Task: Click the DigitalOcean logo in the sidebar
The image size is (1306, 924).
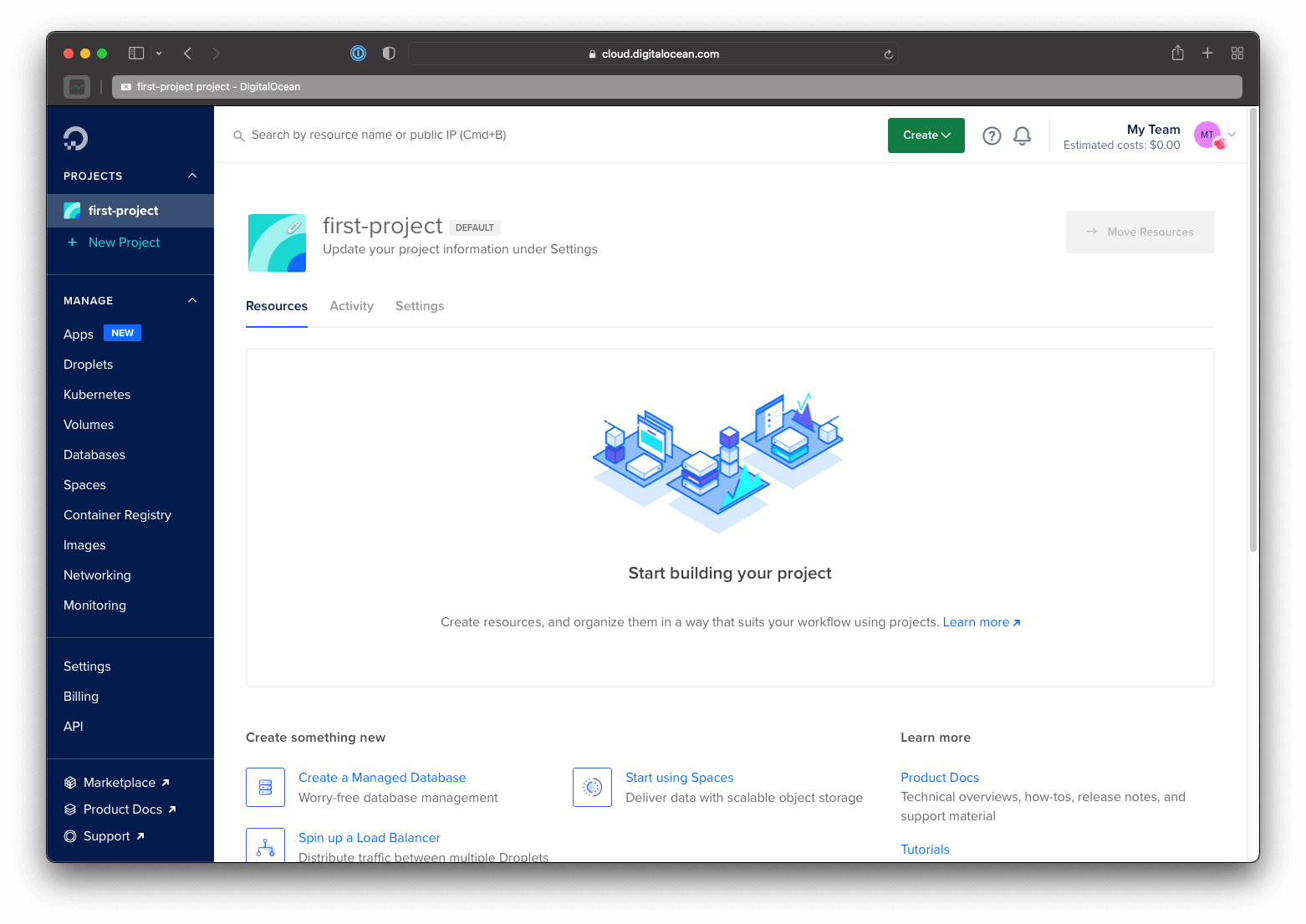Action: coord(75,138)
